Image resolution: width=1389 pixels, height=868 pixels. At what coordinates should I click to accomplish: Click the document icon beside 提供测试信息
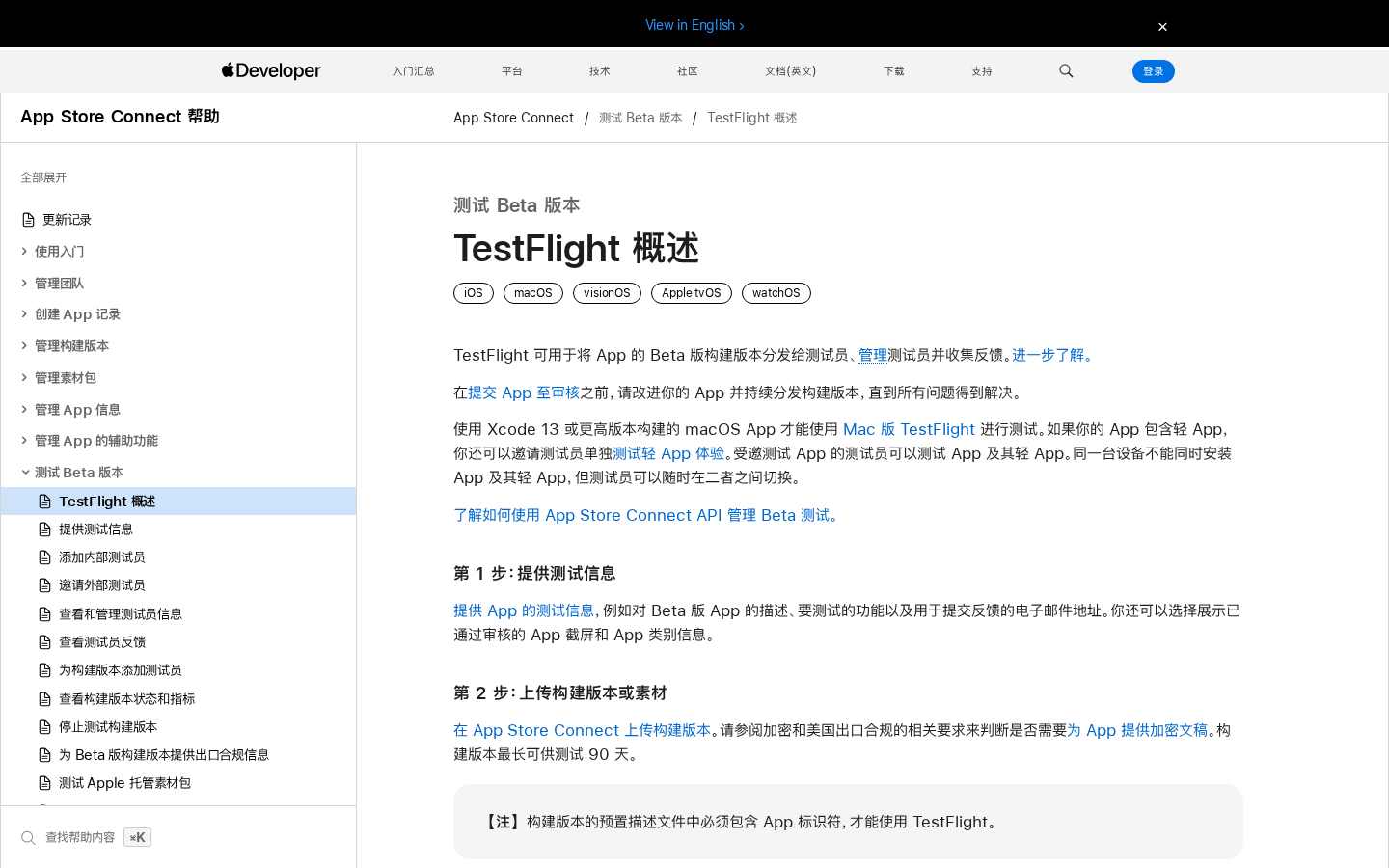pyautogui.click(x=44, y=529)
